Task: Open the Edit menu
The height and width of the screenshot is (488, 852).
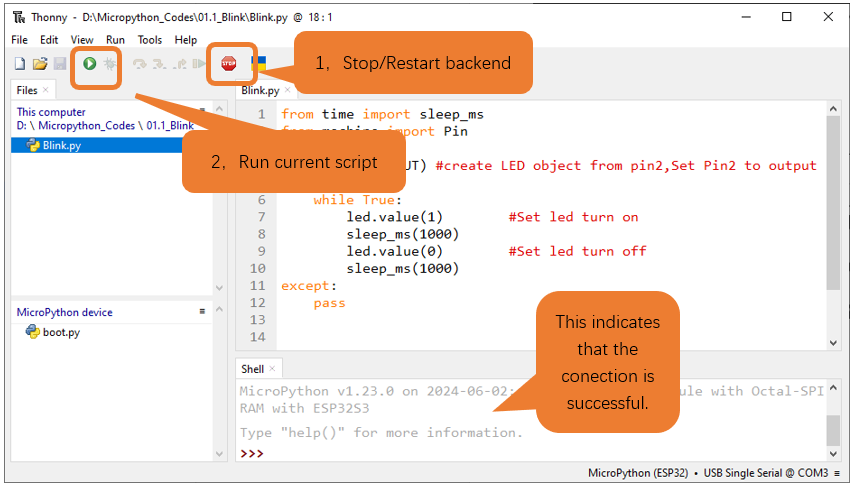Action: (49, 40)
